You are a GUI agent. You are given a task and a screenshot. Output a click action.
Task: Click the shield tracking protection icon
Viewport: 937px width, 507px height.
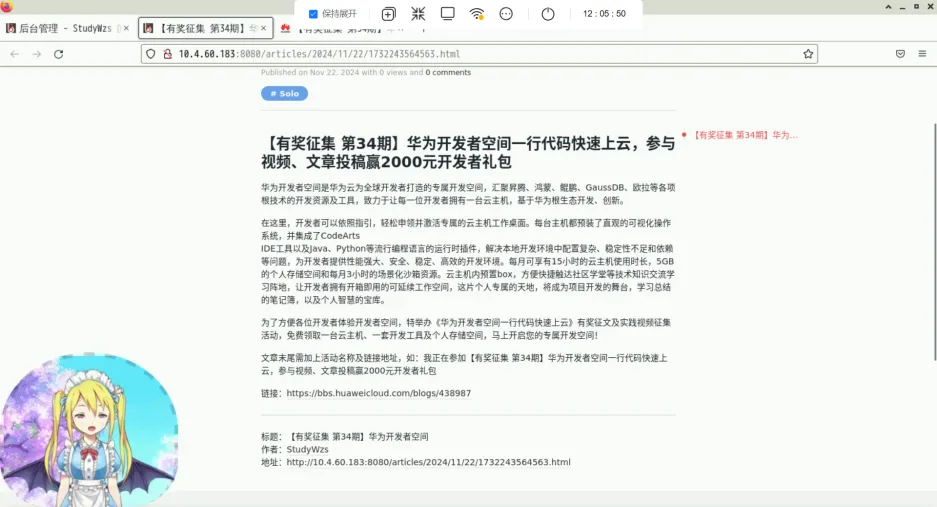tap(151, 54)
